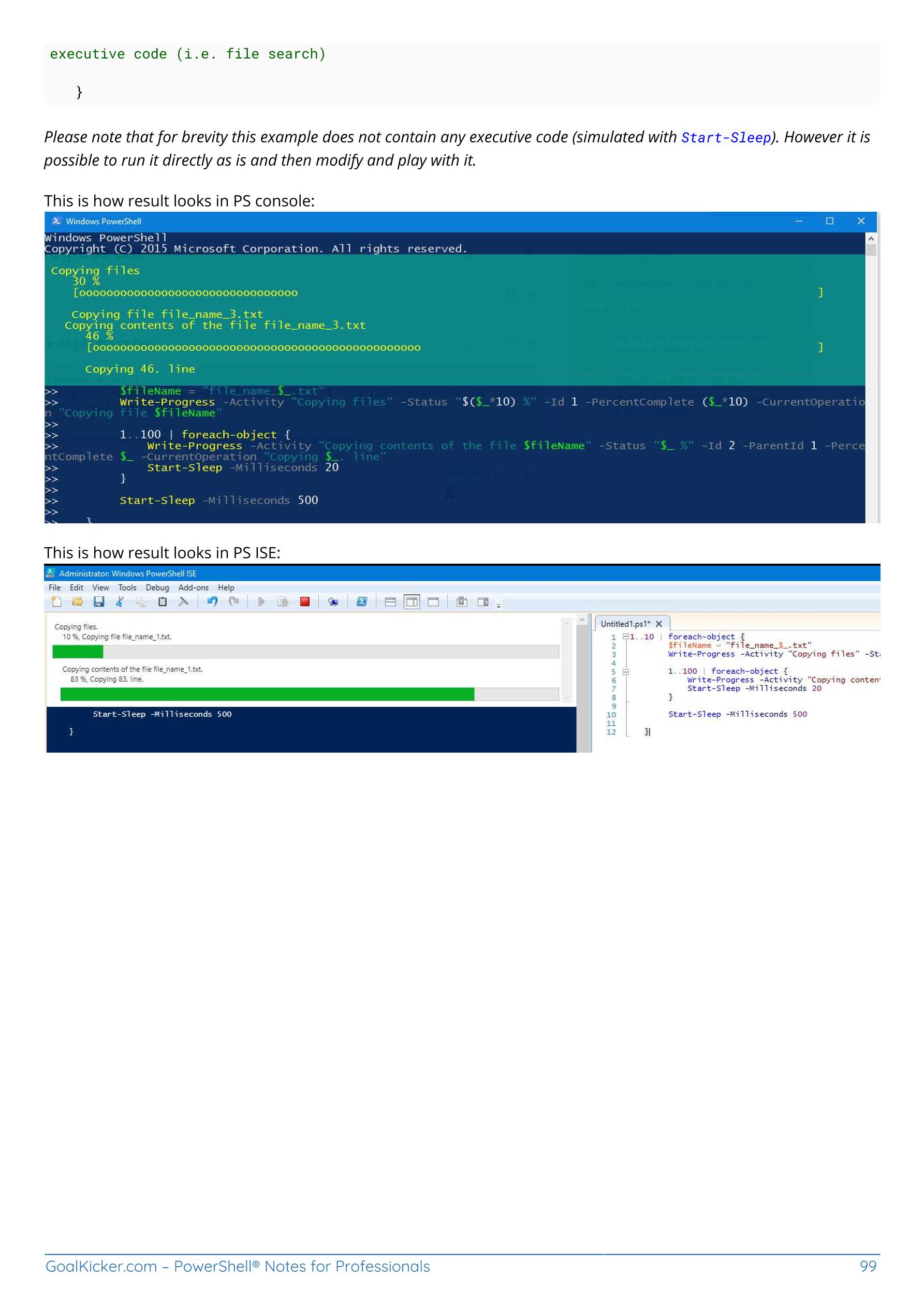
Task: Open Tools menu in PowerShell ISE
Action: [127, 588]
